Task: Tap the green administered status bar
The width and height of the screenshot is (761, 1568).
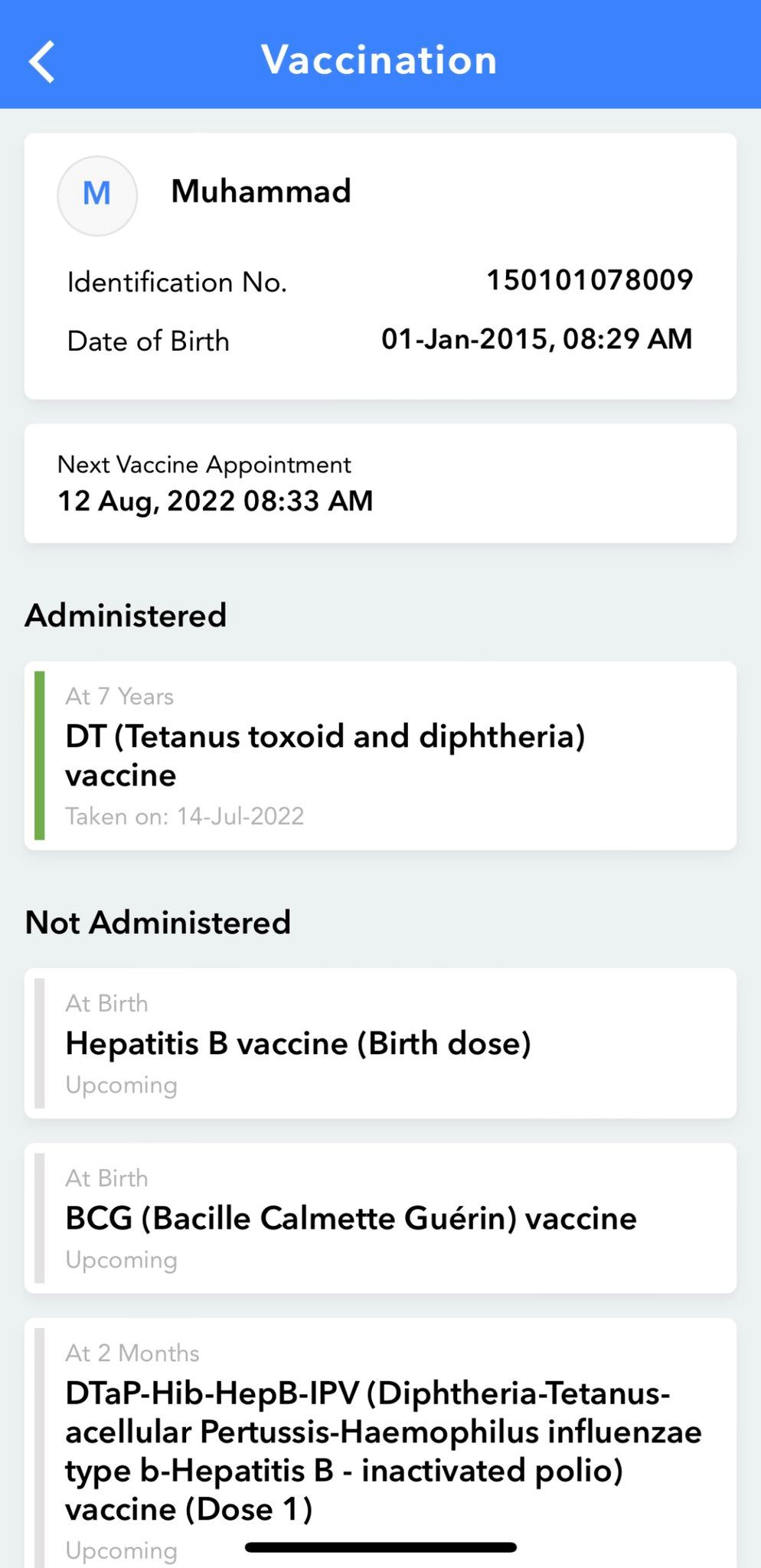Action: pos(40,755)
